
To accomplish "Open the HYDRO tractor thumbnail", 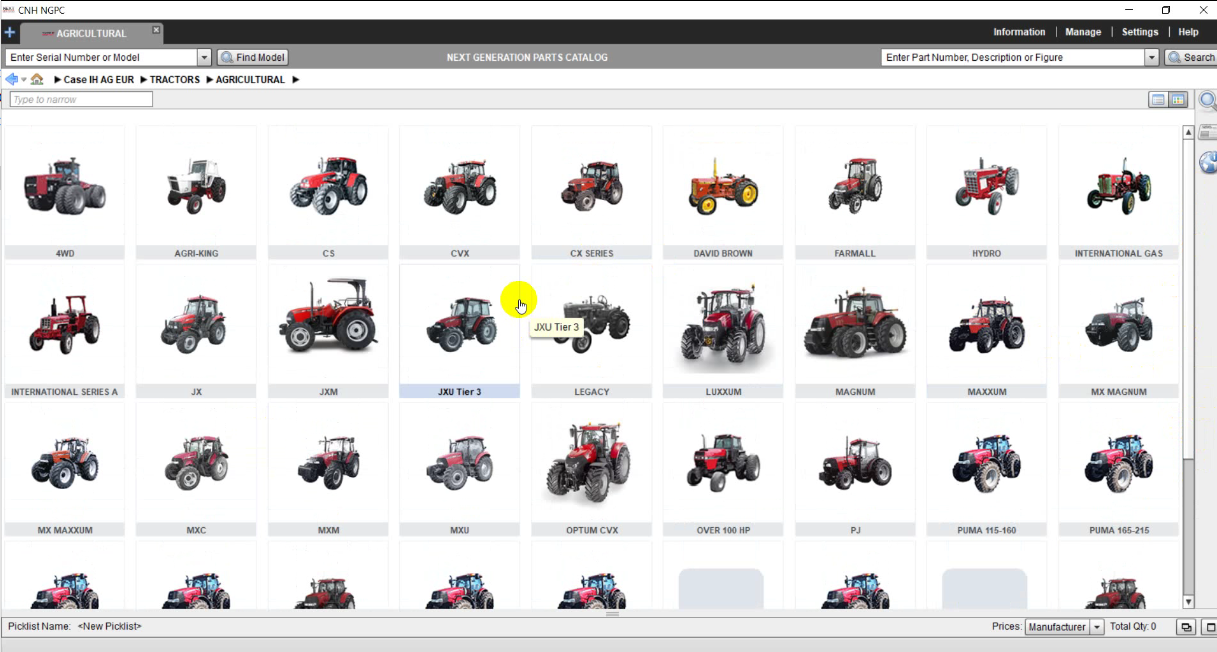I will [986, 192].
